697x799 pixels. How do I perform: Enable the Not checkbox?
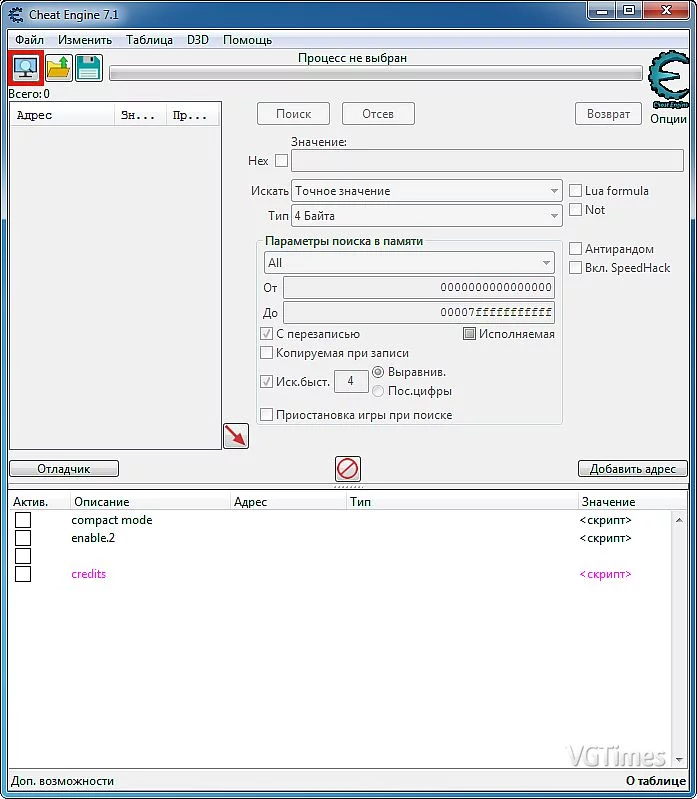tap(575, 209)
